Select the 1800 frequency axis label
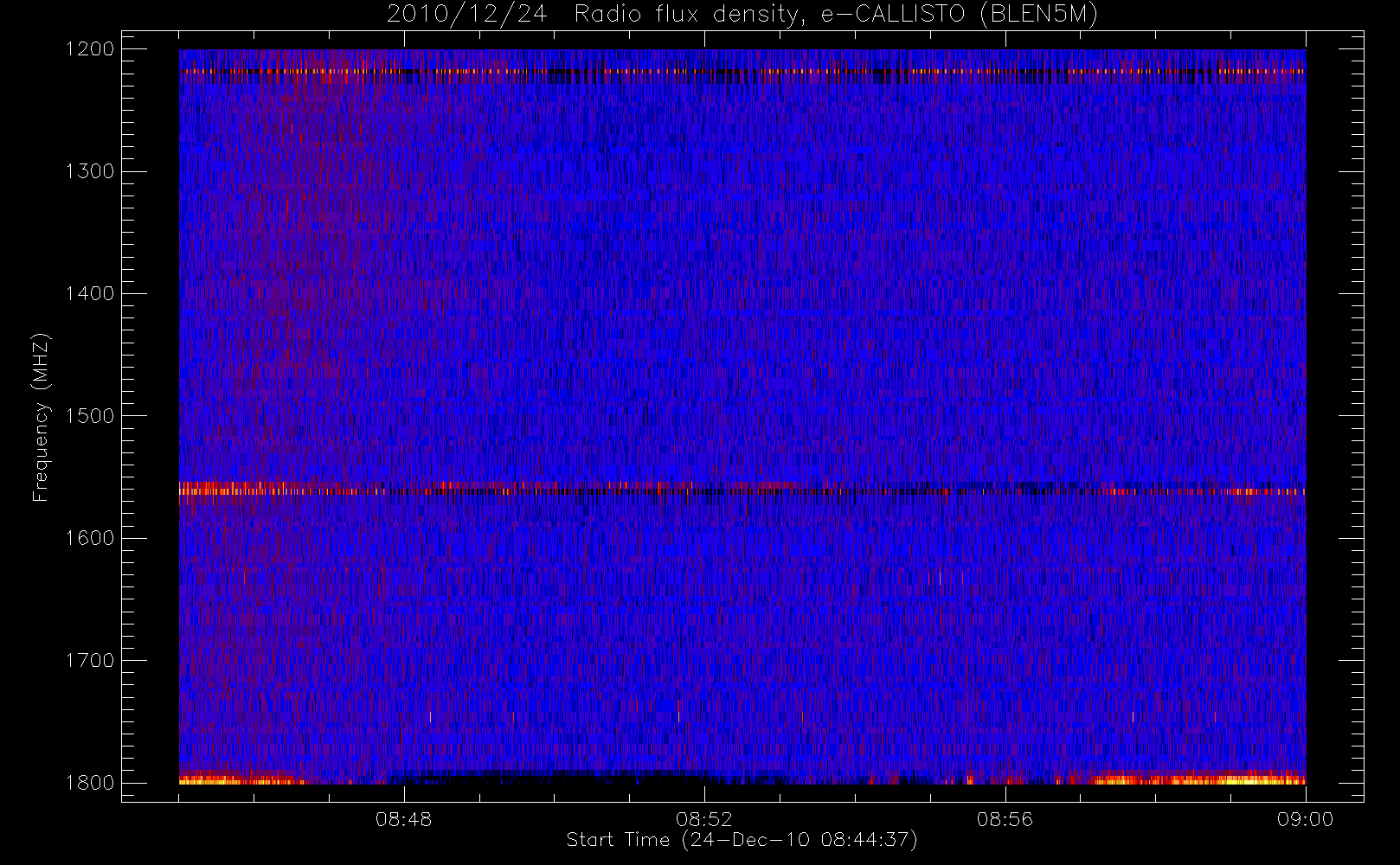The width and height of the screenshot is (1400, 865). pos(90,783)
